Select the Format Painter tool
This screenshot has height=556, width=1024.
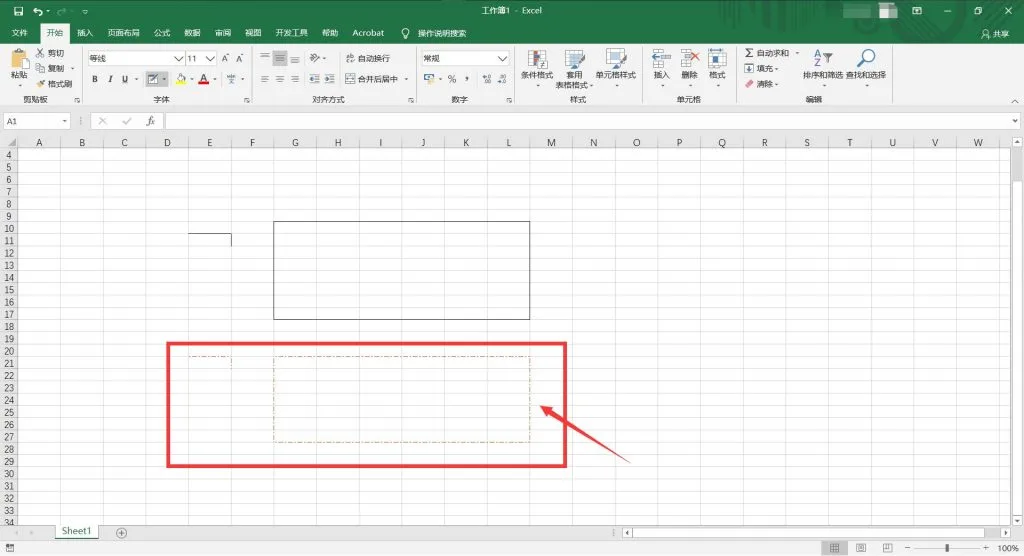tap(54, 84)
